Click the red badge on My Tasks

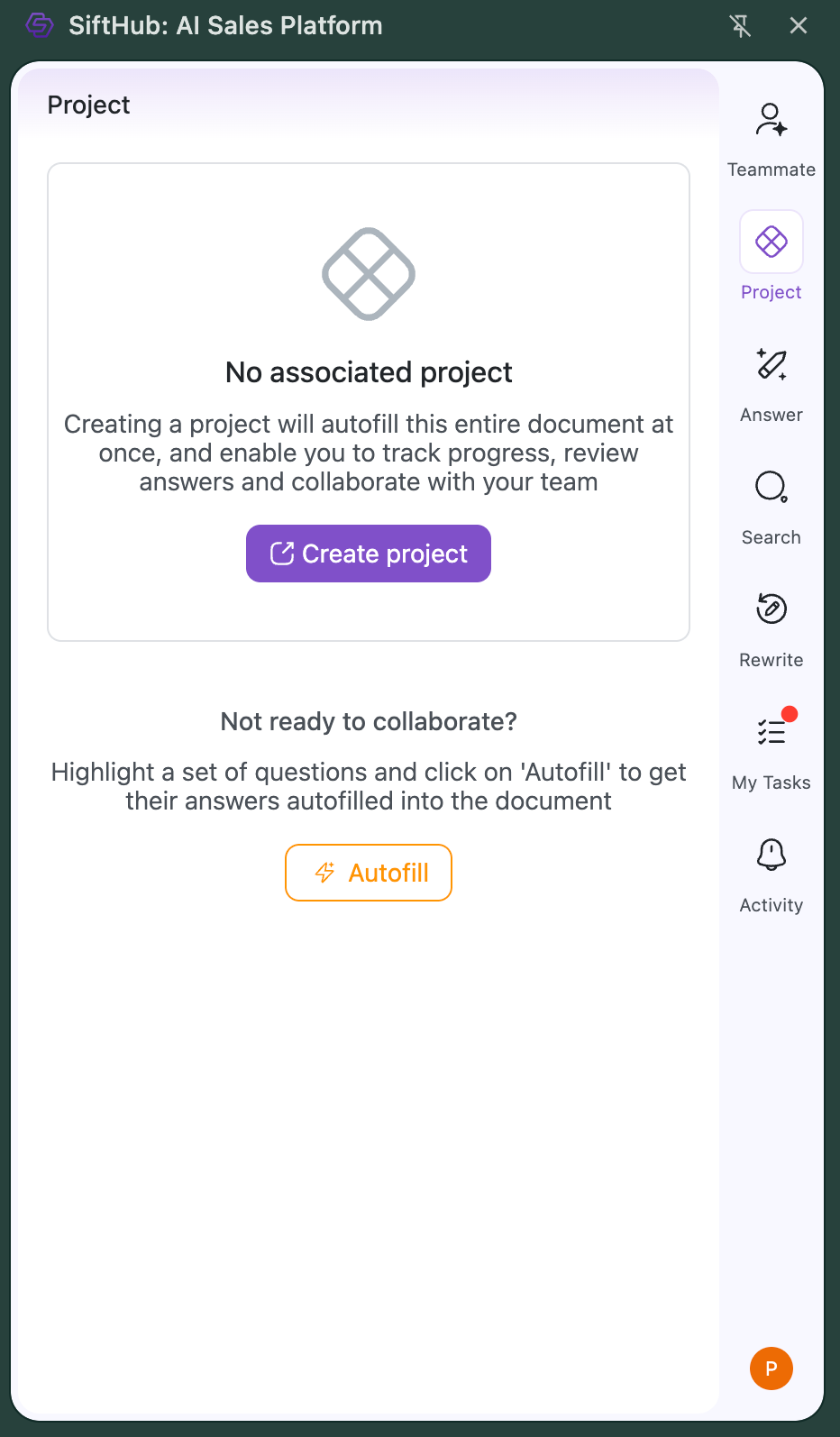pos(790,714)
